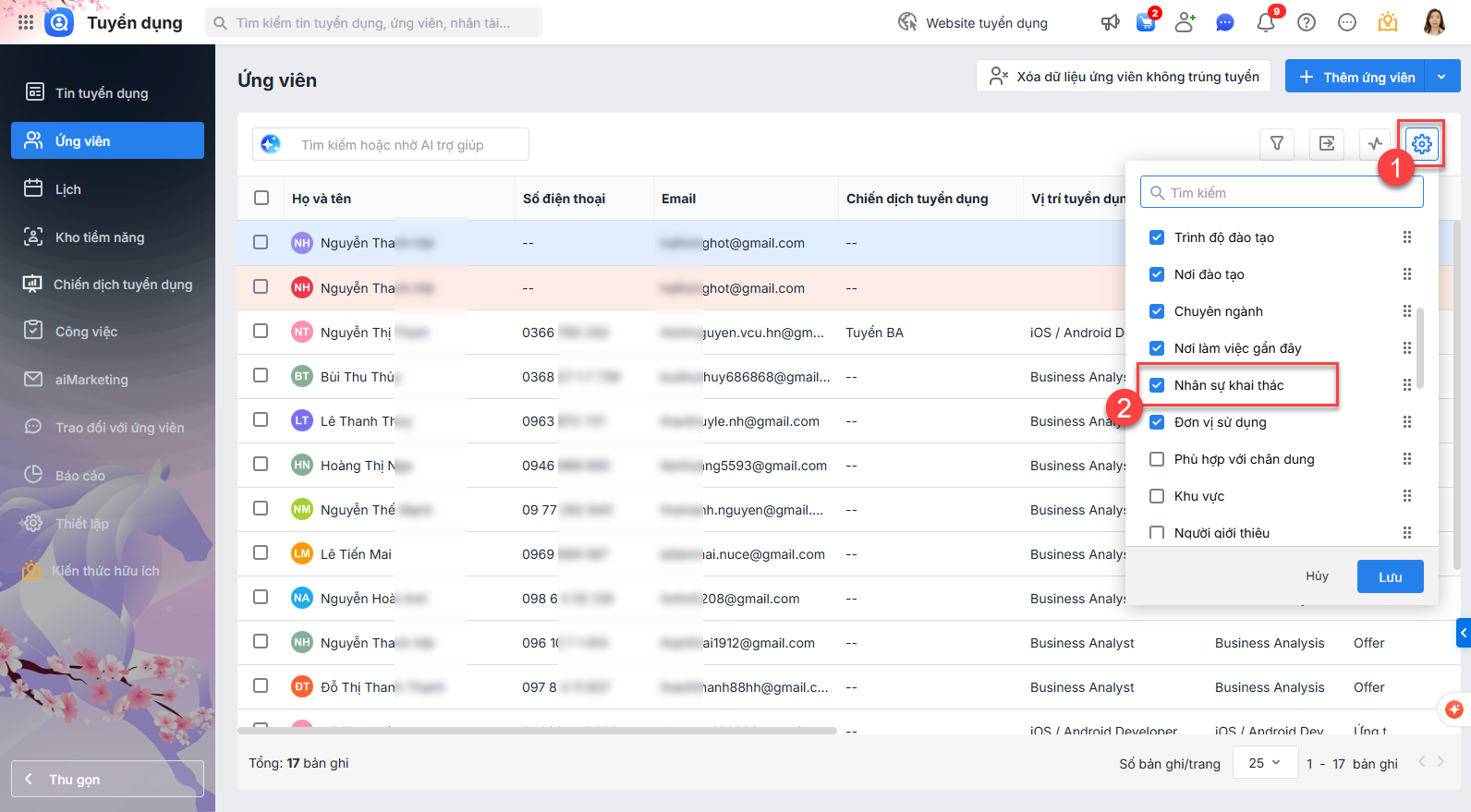
Task: Uncheck Đơn vị sử dụng column
Action: (x=1157, y=422)
